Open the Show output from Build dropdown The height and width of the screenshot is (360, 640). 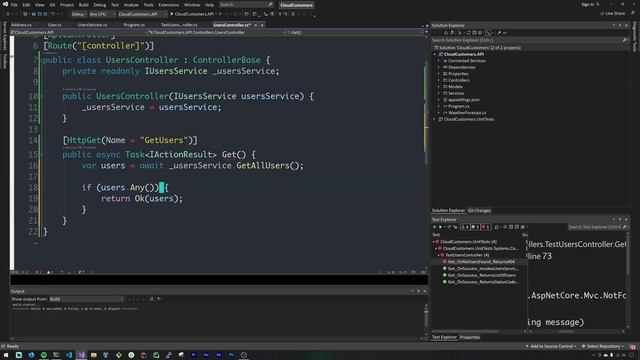click(87, 299)
